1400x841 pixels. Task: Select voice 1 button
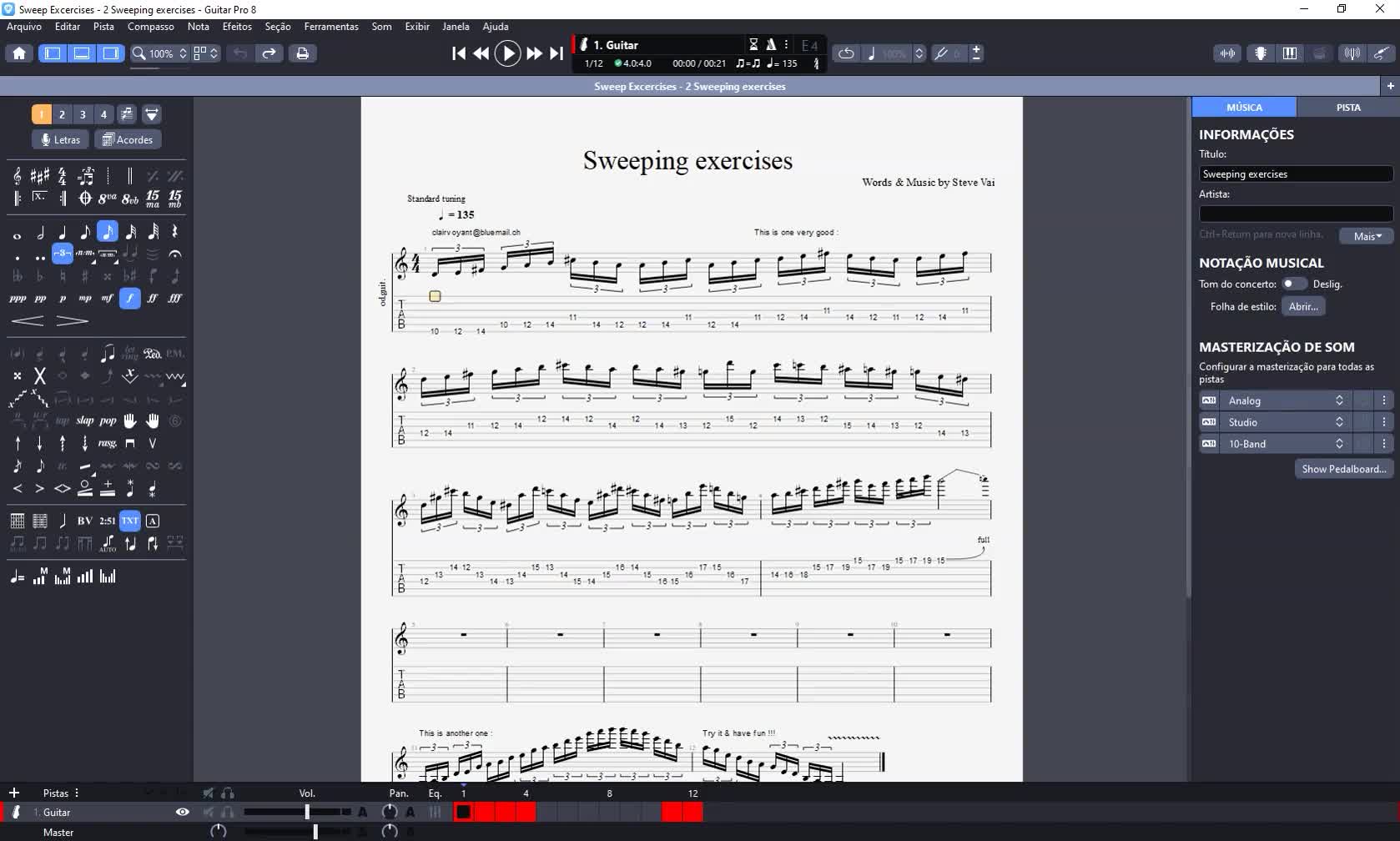tap(41, 114)
